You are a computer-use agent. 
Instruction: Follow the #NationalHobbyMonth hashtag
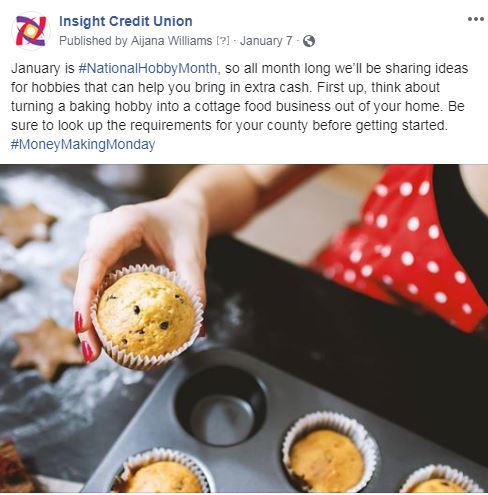click(148, 68)
